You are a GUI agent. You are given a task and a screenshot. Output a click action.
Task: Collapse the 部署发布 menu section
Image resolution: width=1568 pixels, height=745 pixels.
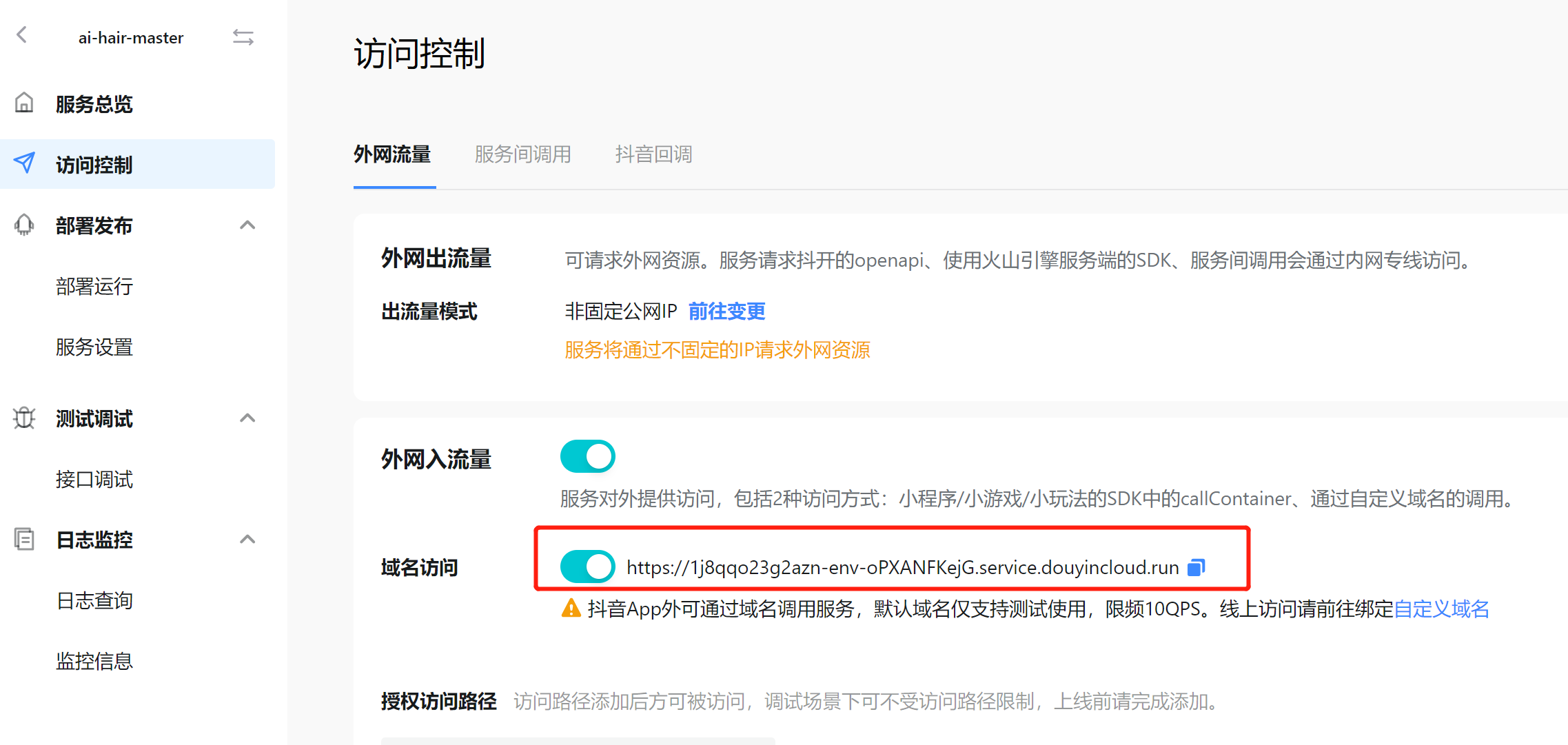tap(247, 225)
